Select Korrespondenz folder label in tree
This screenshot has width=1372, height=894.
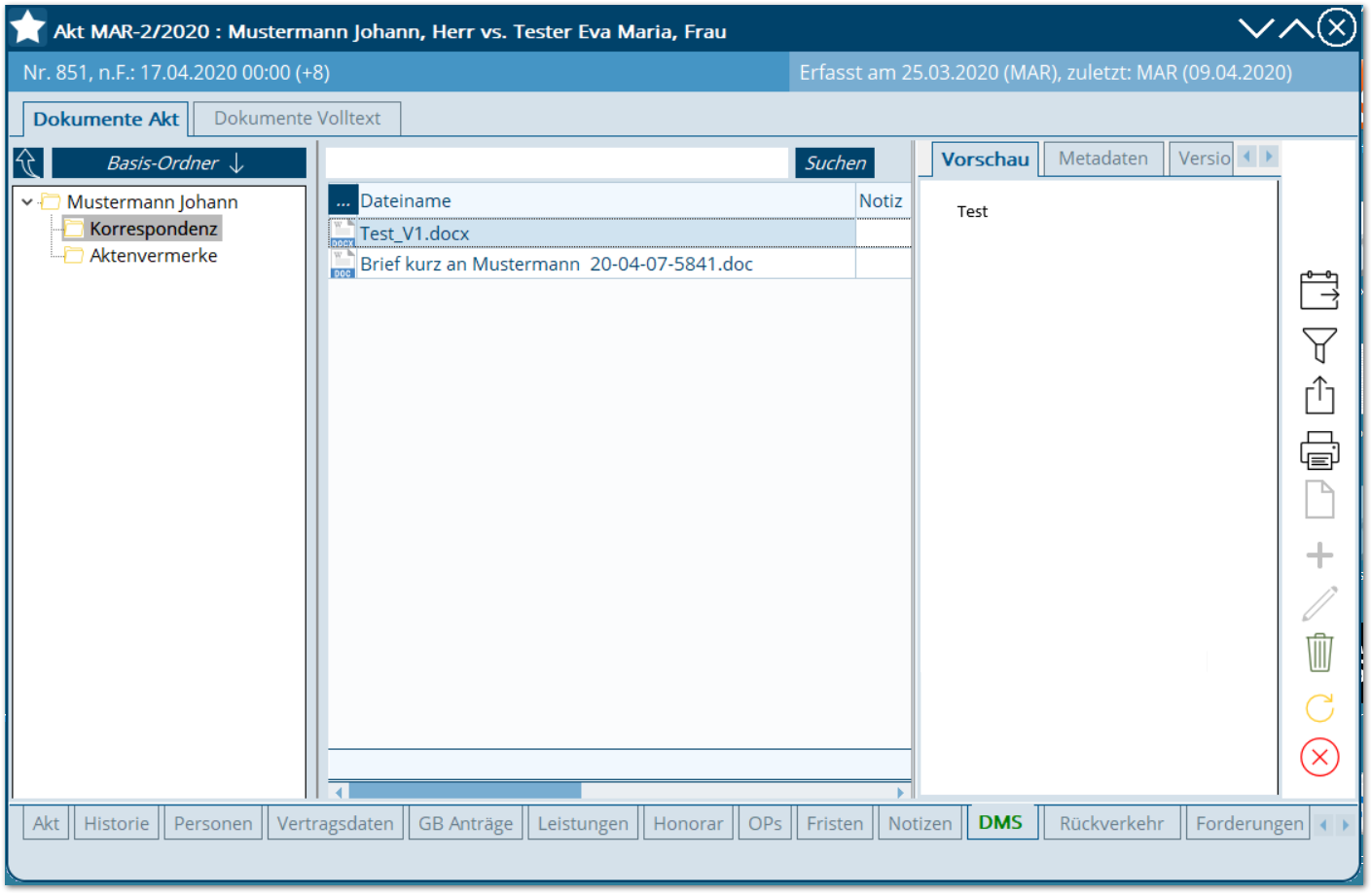[x=154, y=229]
